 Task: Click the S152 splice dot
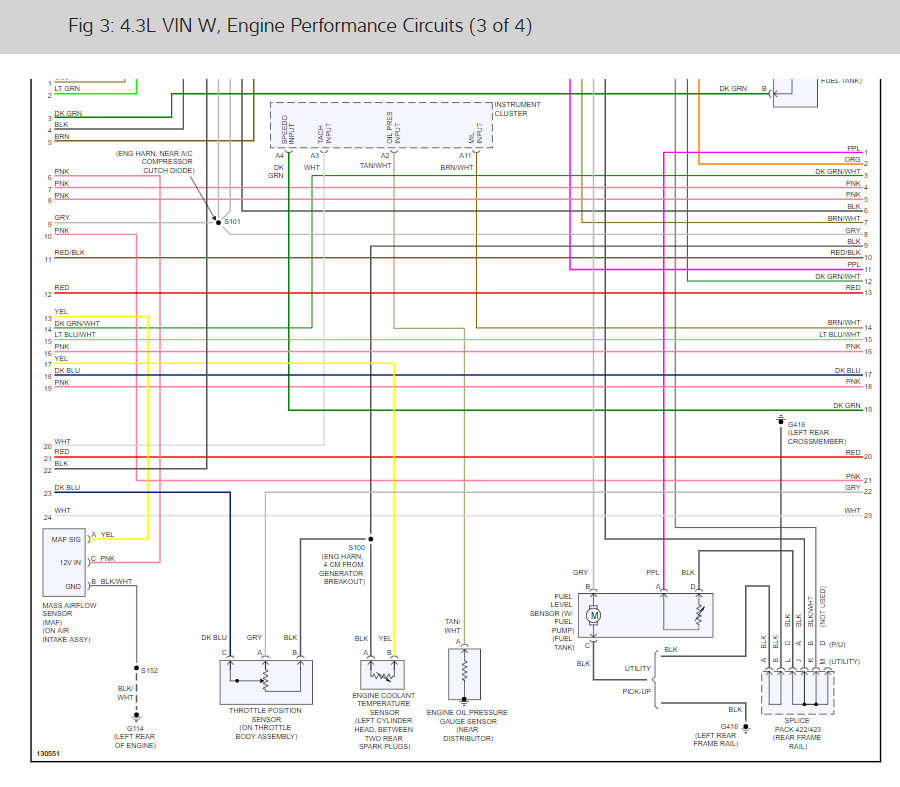pyautogui.click(x=137, y=668)
